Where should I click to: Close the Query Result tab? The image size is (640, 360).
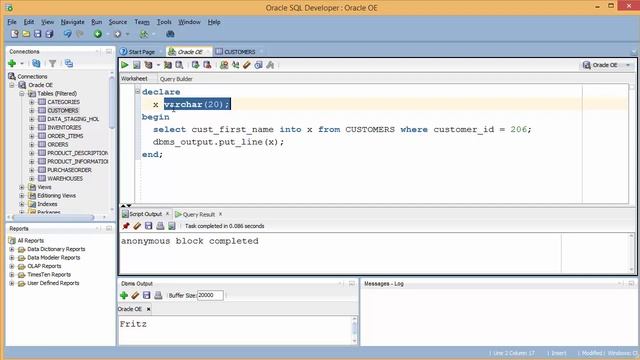(220, 214)
